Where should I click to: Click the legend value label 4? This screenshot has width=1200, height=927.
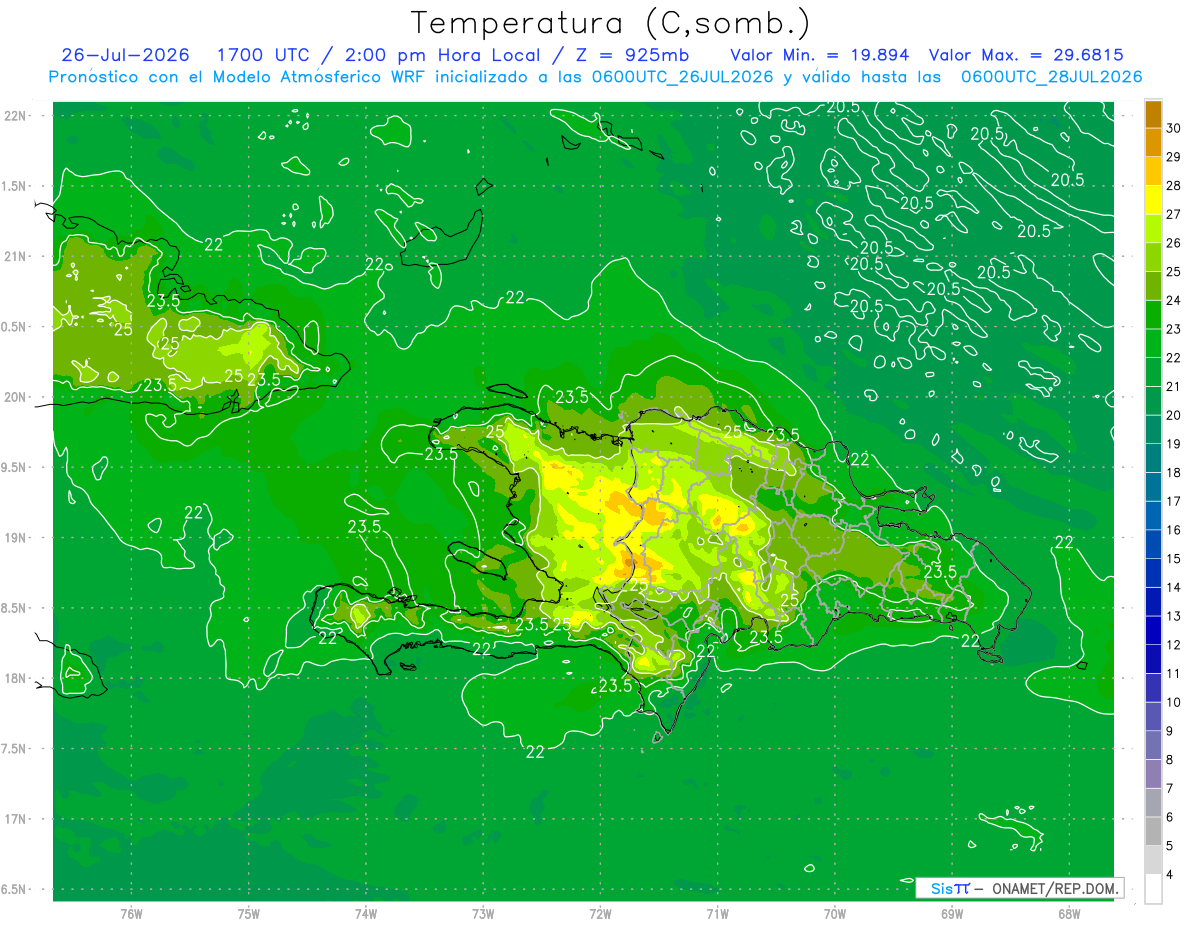[1171, 875]
